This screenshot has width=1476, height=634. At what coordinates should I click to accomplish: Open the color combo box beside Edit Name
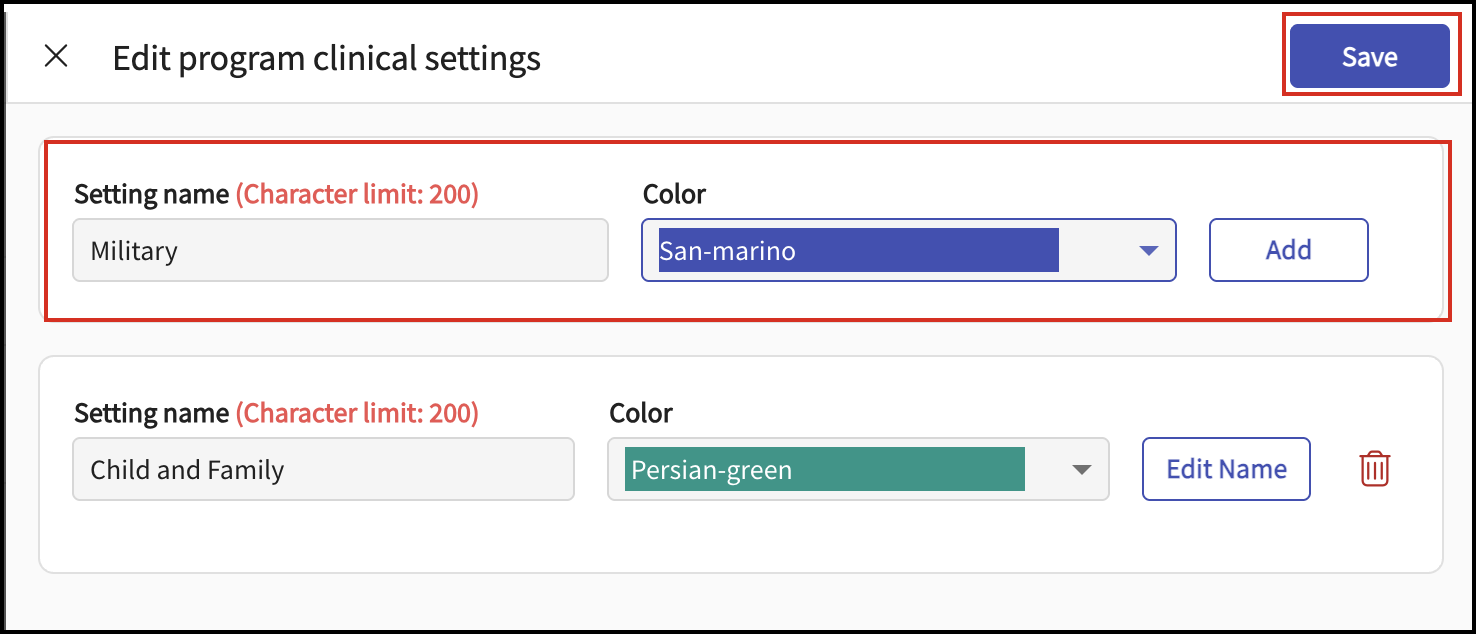(x=858, y=469)
